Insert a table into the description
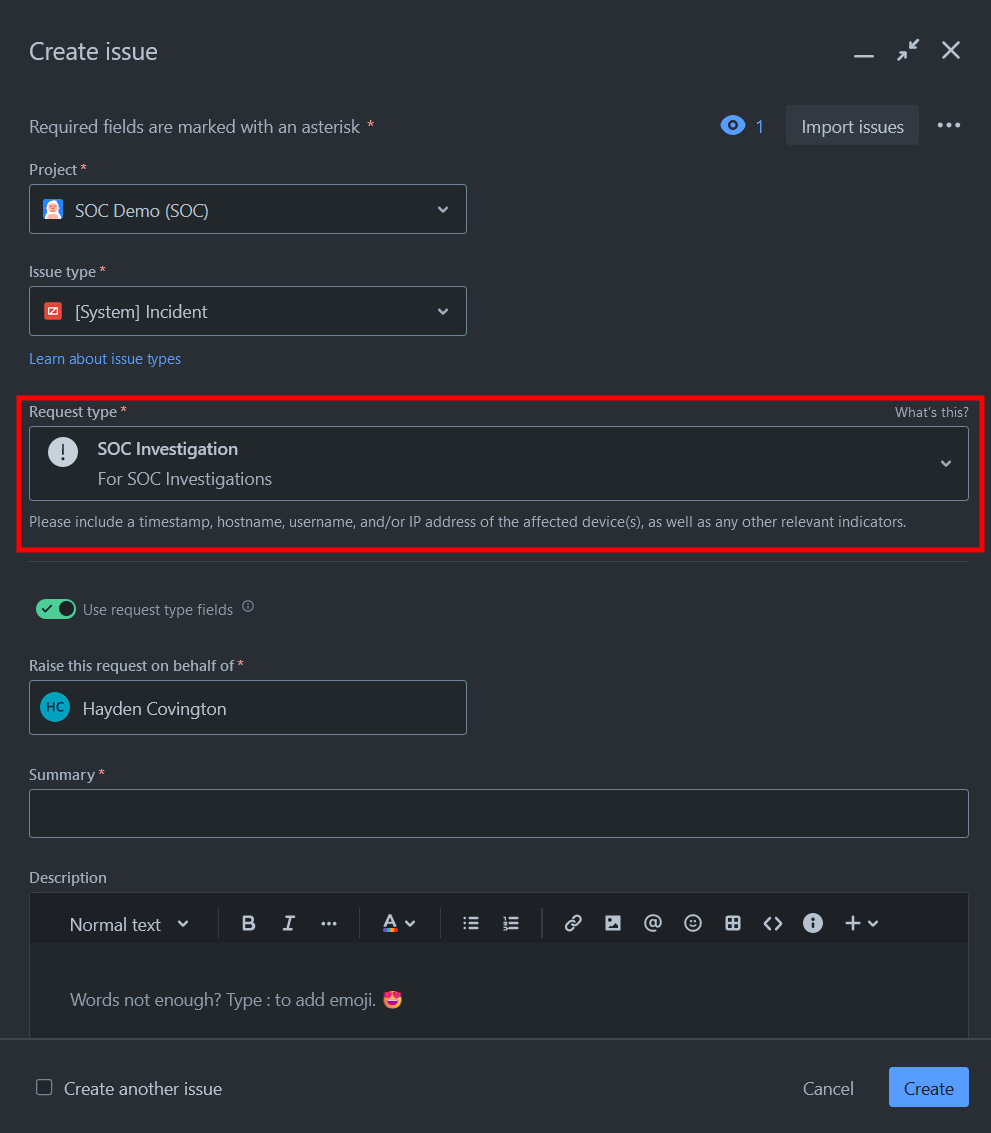The image size is (991, 1133). click(x=733, y=924)
